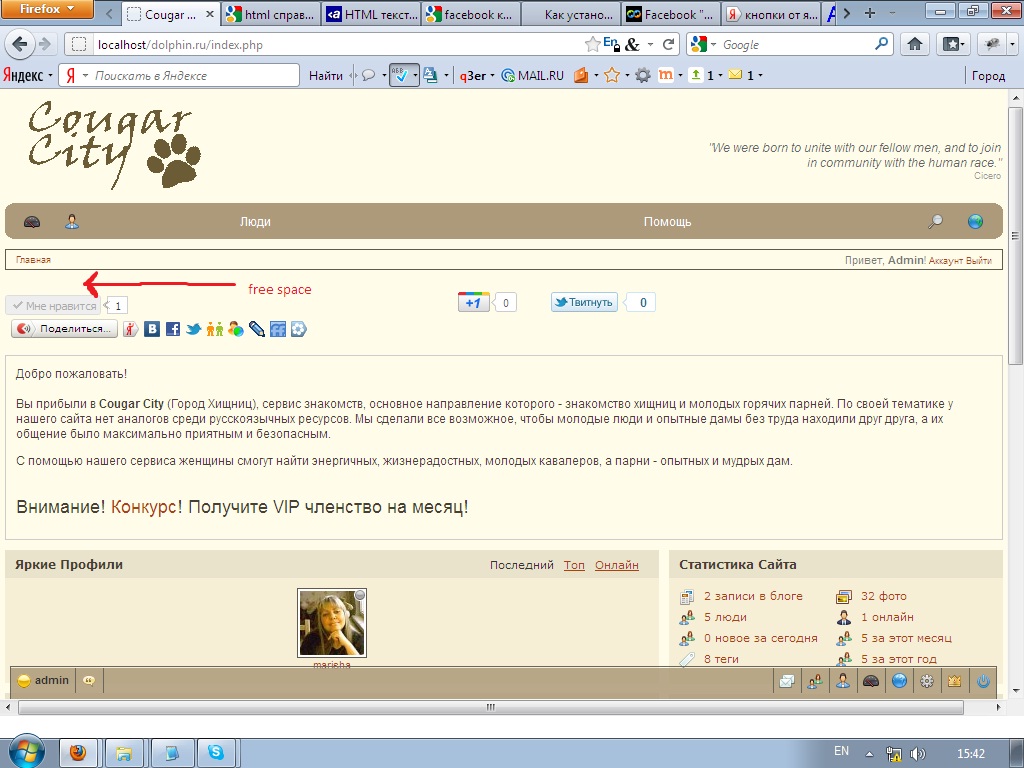Open mail envelope icon in member bar
1024x768 pixels.
click(787, 681)
